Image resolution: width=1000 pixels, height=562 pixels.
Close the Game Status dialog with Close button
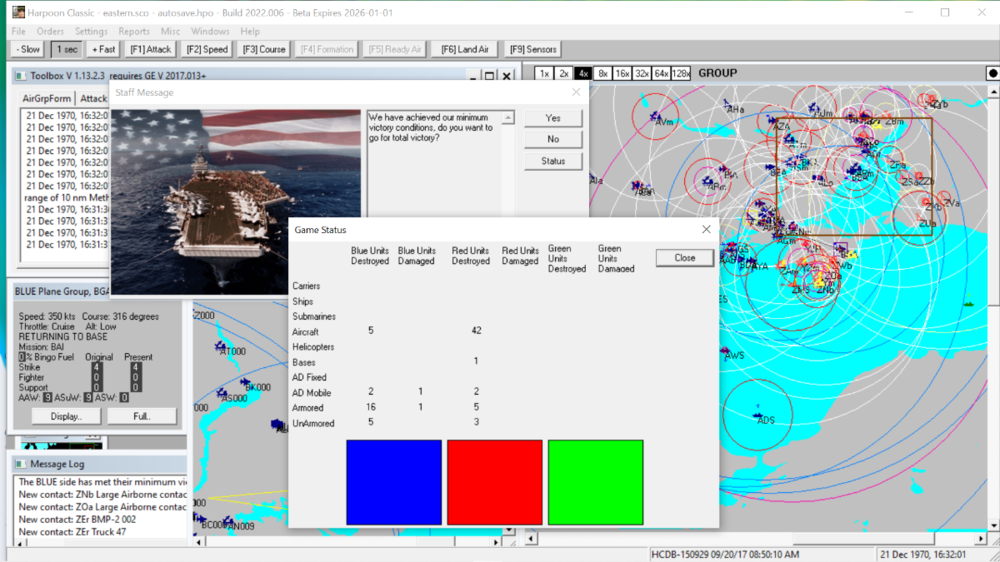click(x=684, y=258)
